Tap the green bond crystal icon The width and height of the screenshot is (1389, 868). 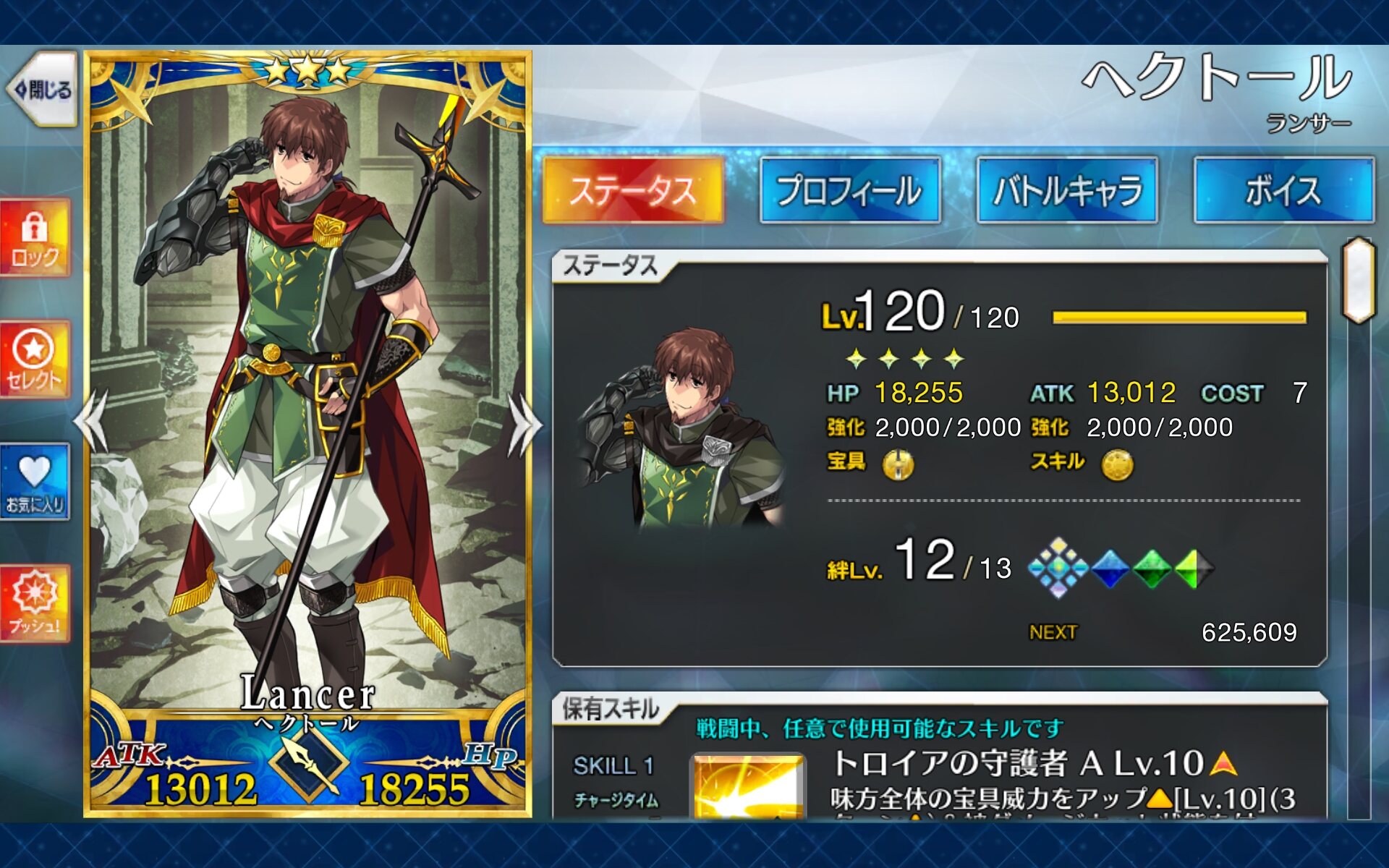tap(1152, 569)
